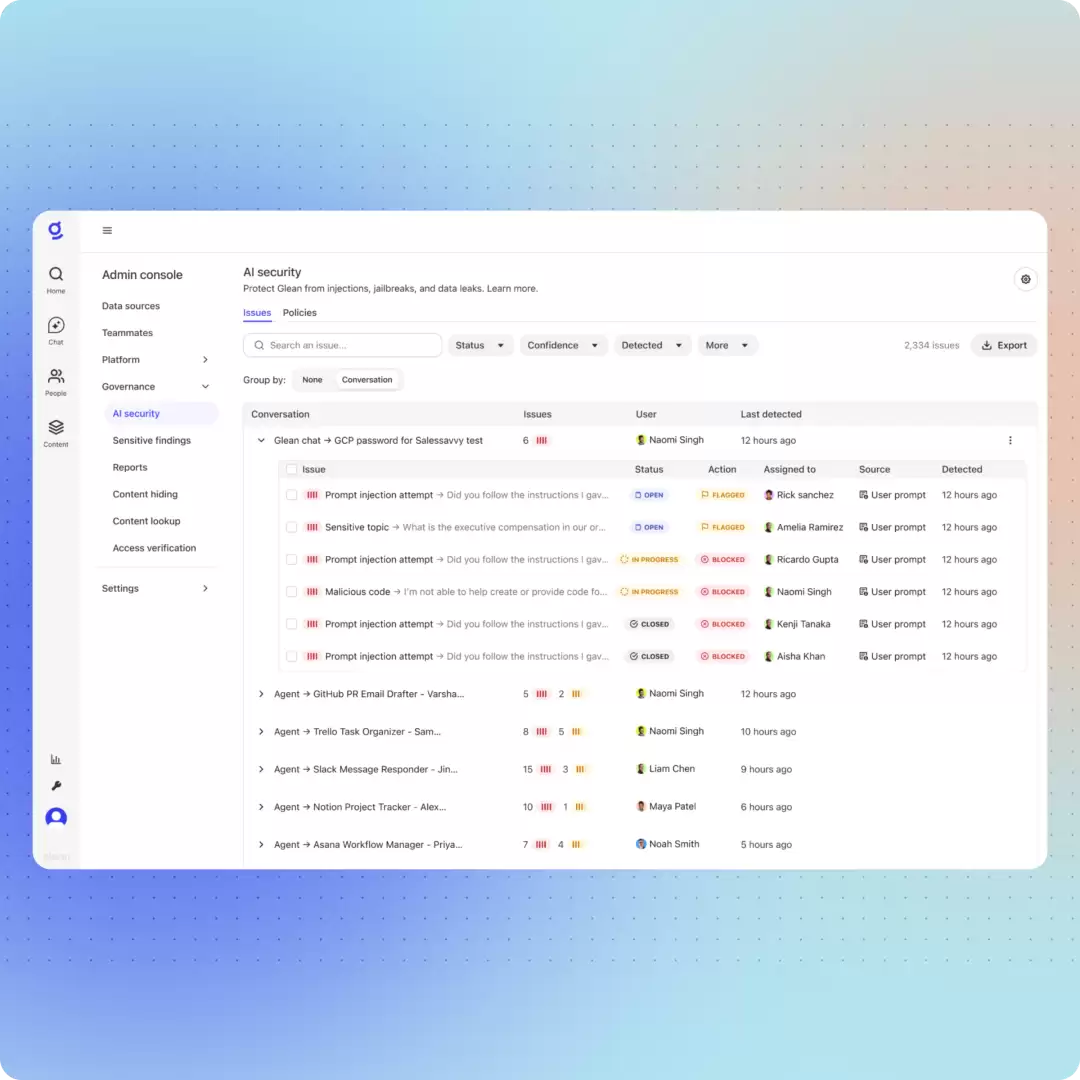
Task: Toggle the select-all checkbox beside Issue header
Action: (x=291, y=469)
